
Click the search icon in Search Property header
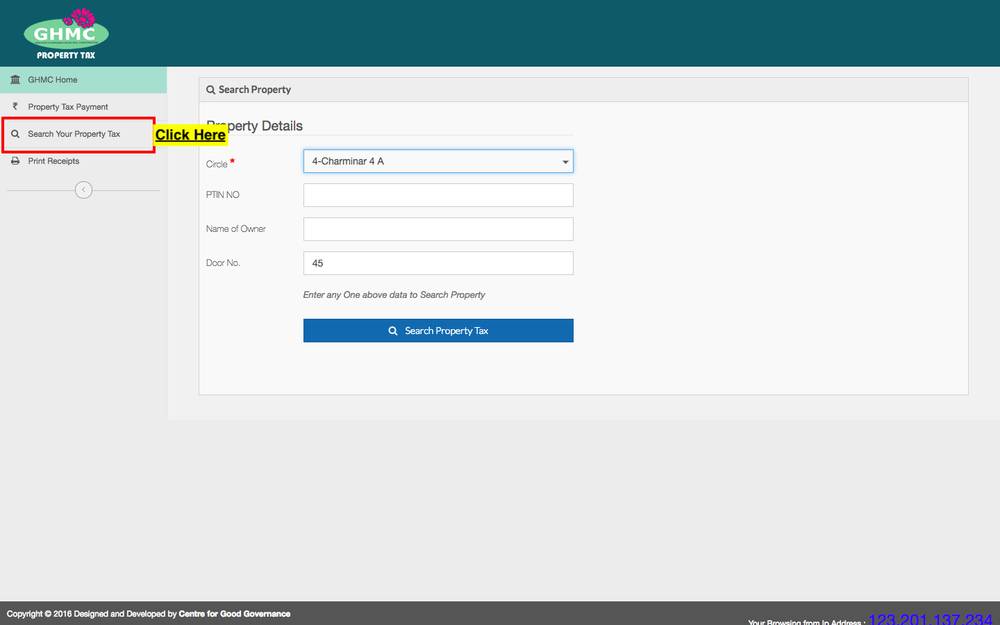pos(210,89)
